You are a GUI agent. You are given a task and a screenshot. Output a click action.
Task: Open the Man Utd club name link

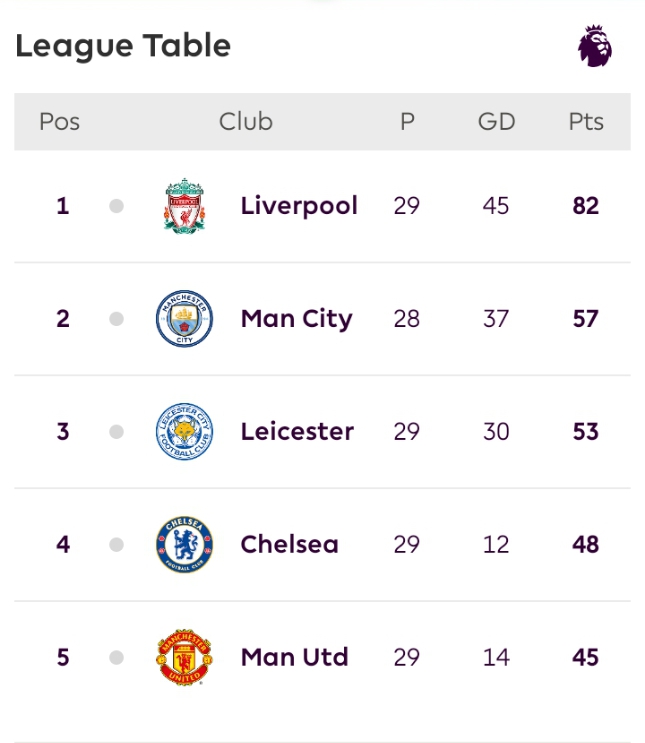click(x=294, y=658)
